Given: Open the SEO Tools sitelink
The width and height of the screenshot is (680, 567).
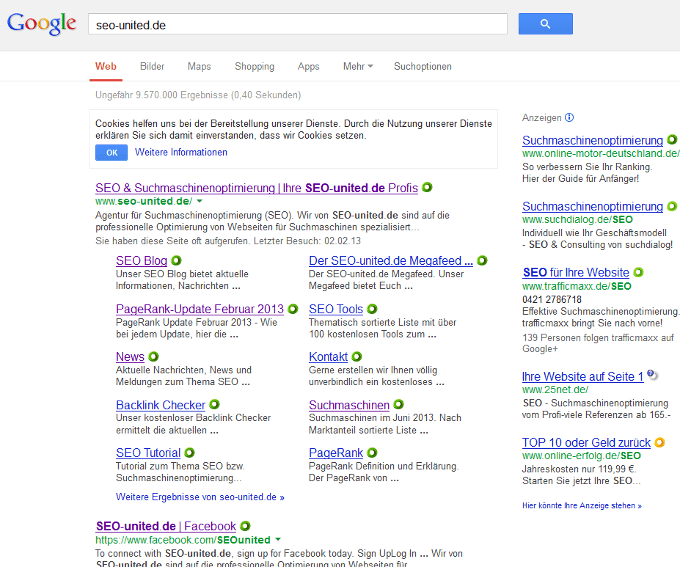Looking at the screenshot, I should point(336,309).
